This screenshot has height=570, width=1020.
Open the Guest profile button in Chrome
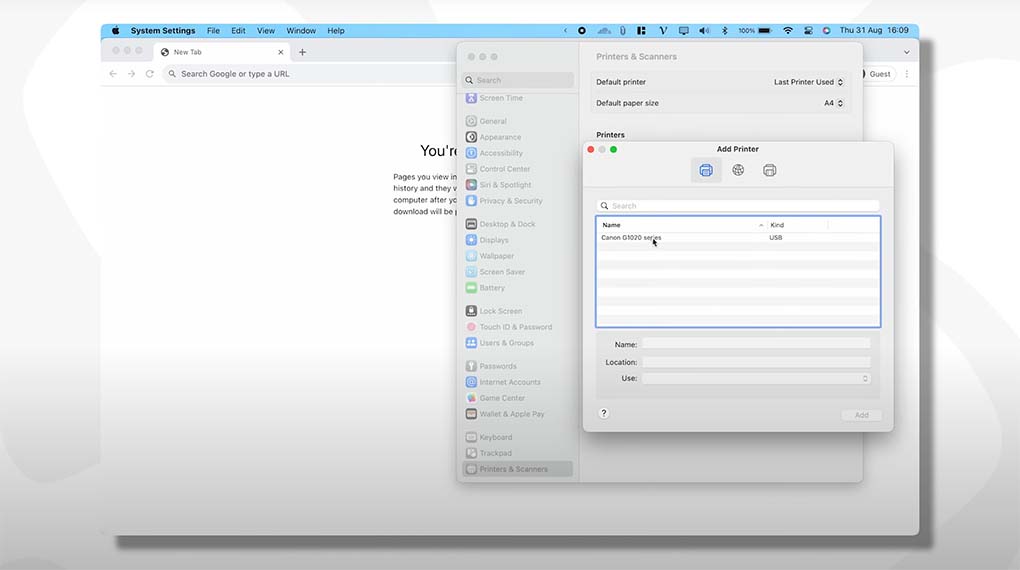(x=879, y=74)
